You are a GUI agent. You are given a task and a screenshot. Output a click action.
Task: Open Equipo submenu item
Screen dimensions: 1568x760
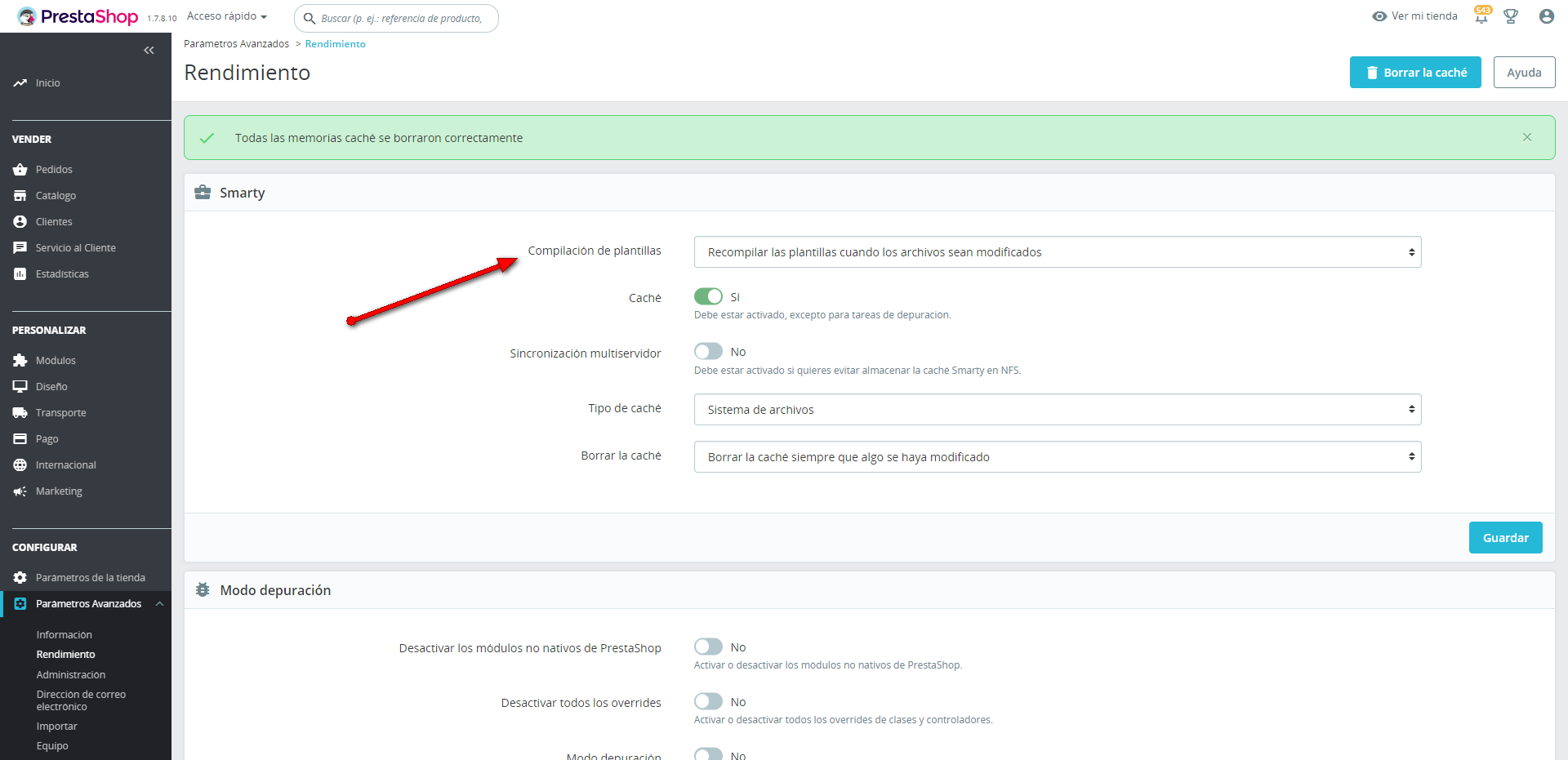point(52,746)
